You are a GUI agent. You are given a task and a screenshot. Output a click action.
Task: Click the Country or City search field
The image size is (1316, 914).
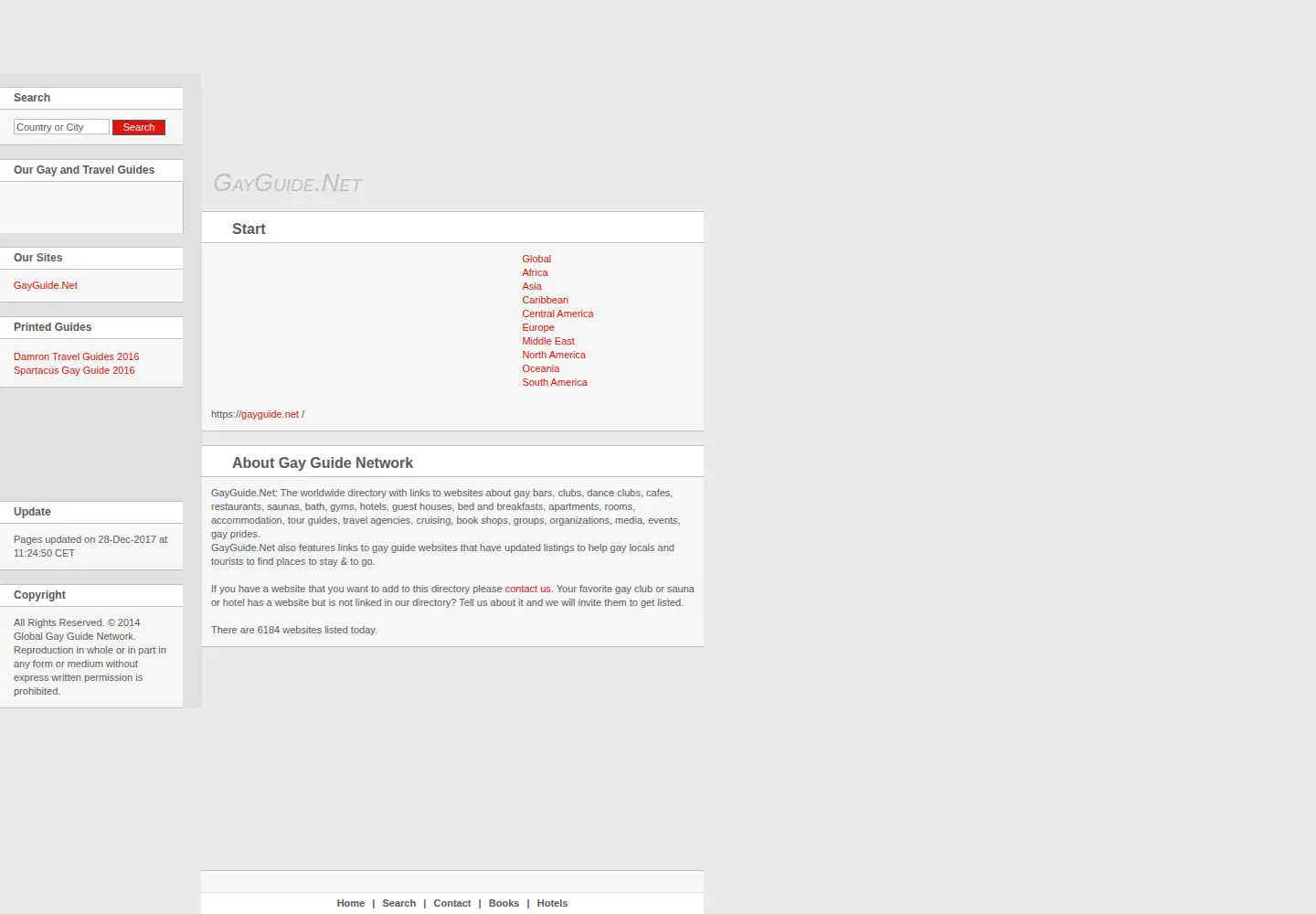coord(61,127)
